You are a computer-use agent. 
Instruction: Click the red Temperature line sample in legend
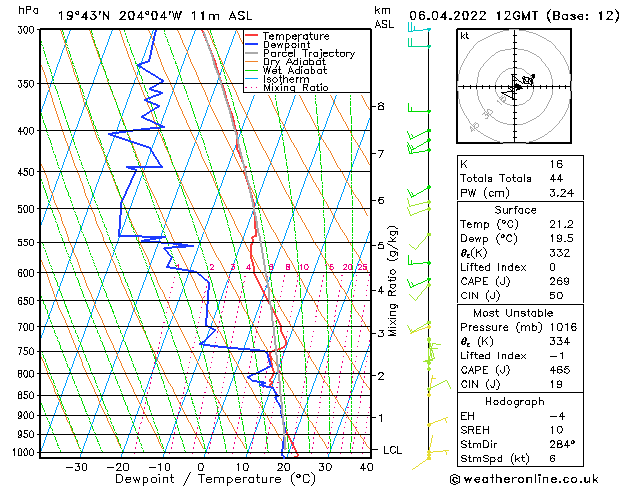(x=252, y=35)
